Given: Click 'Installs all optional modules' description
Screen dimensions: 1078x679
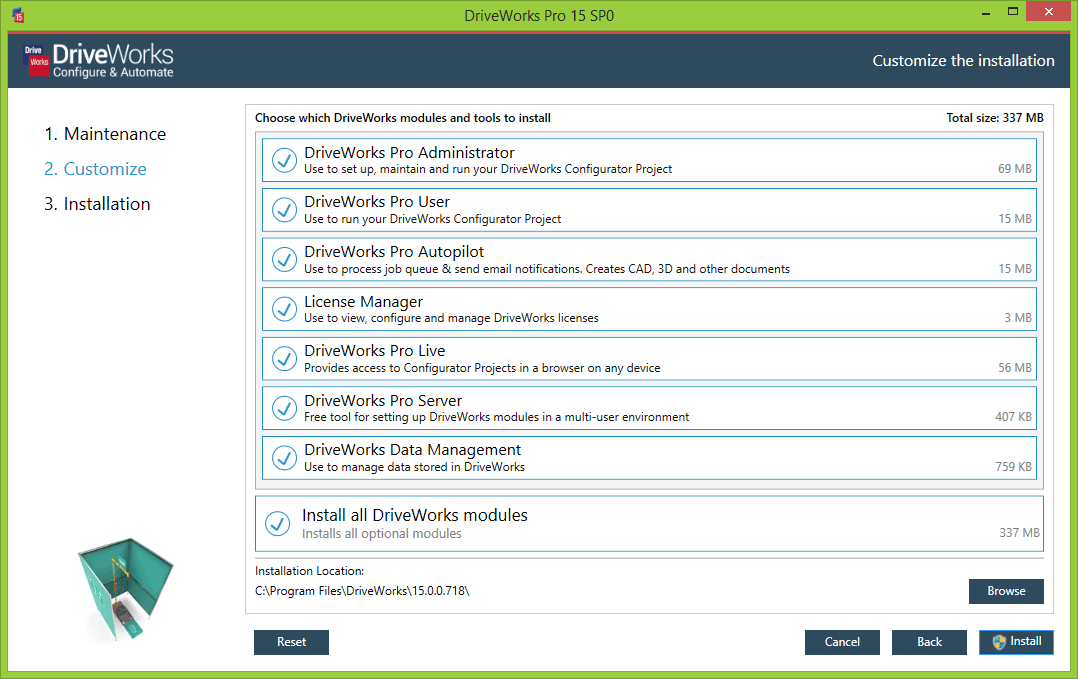Looking at the screenshot, I should [x=382, y=534].
